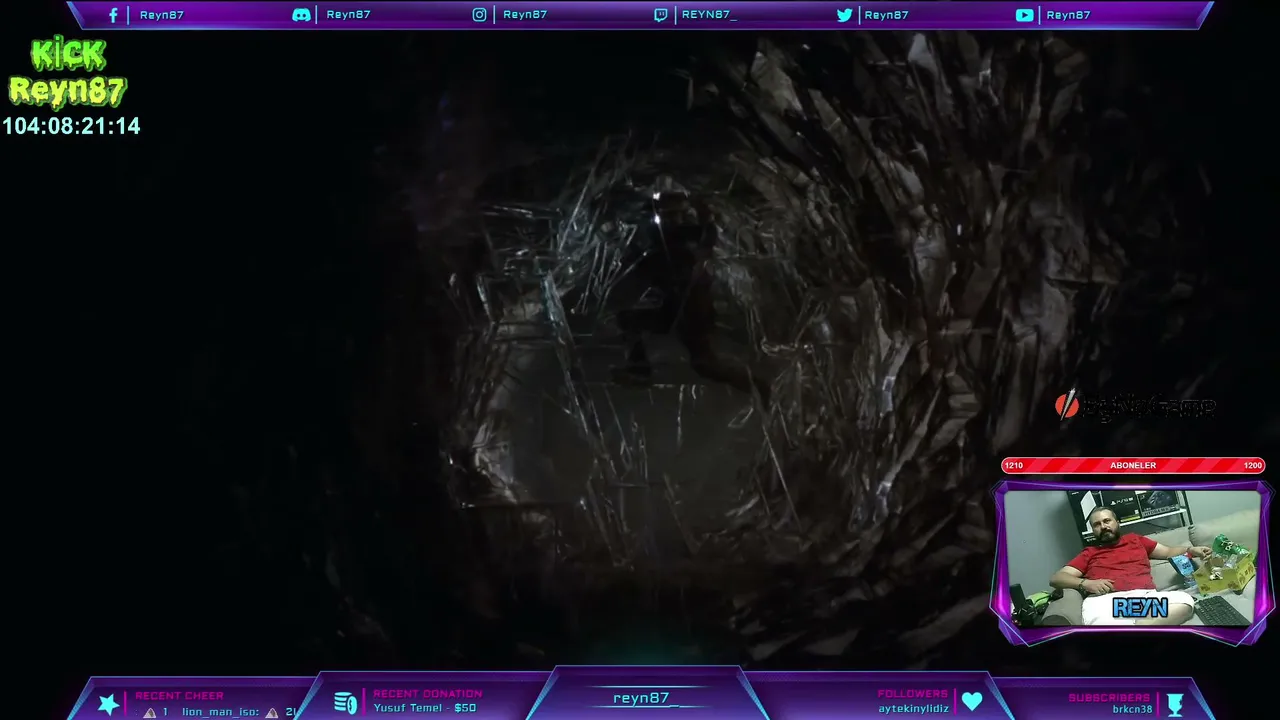The height and width of the screenshot is (720, 1280).
Task: Click the Reyn87 name next to Discord
Action: coord(348,15)
